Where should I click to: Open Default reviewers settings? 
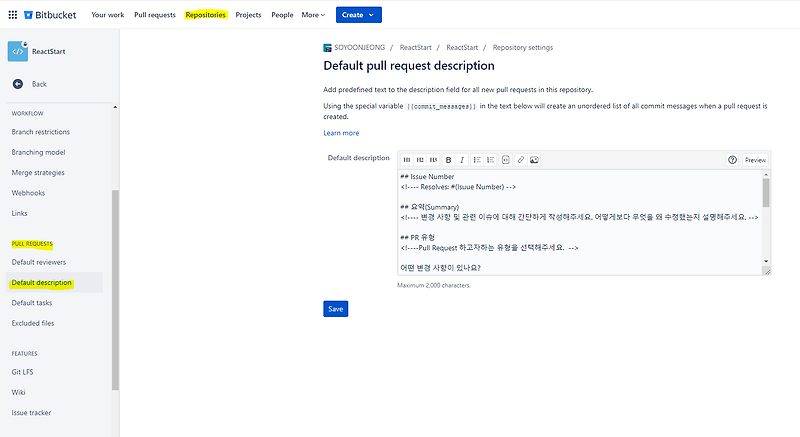click(x=39, y=262)
